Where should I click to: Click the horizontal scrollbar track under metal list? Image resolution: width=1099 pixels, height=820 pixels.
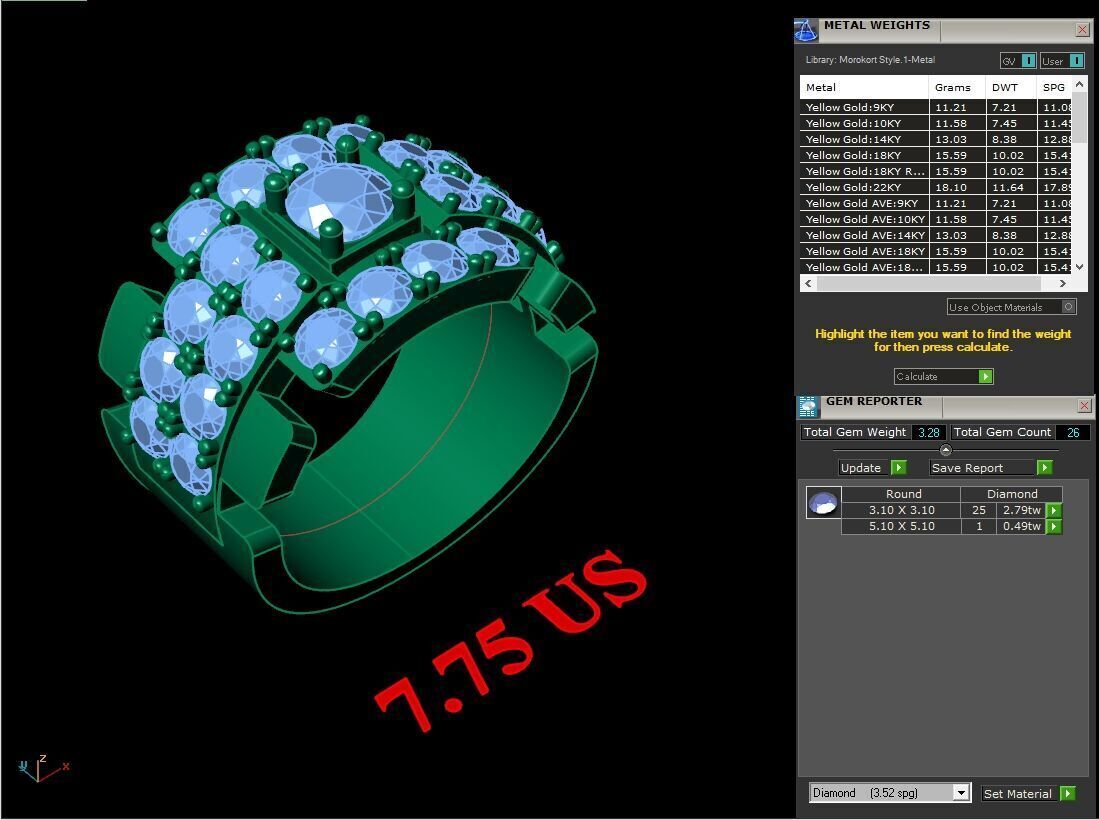tap(935, 283)
